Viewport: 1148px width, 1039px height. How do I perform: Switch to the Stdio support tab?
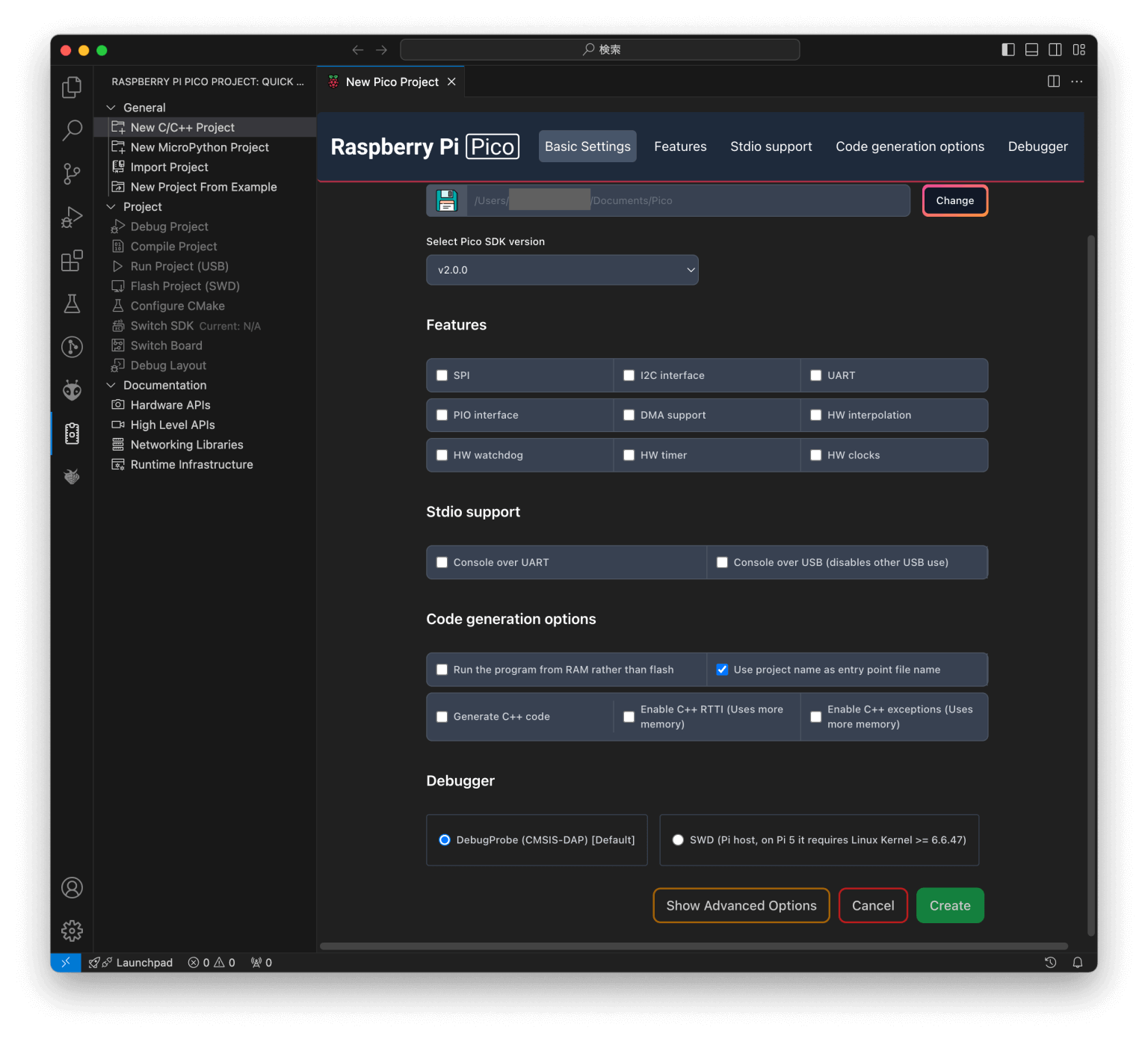point(771,147)
